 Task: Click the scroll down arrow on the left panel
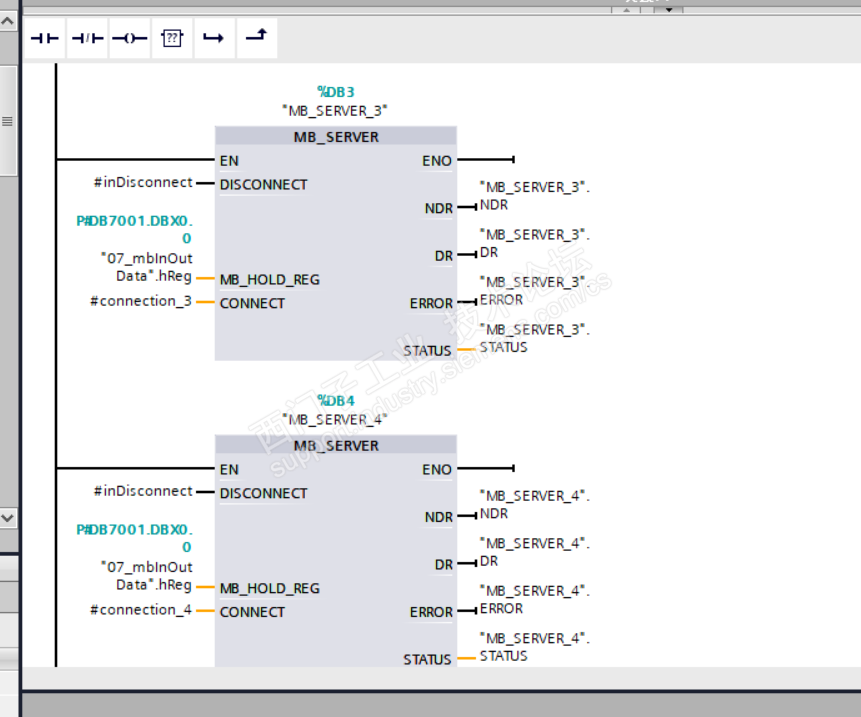pyautogui.click(x=8, y=517)
